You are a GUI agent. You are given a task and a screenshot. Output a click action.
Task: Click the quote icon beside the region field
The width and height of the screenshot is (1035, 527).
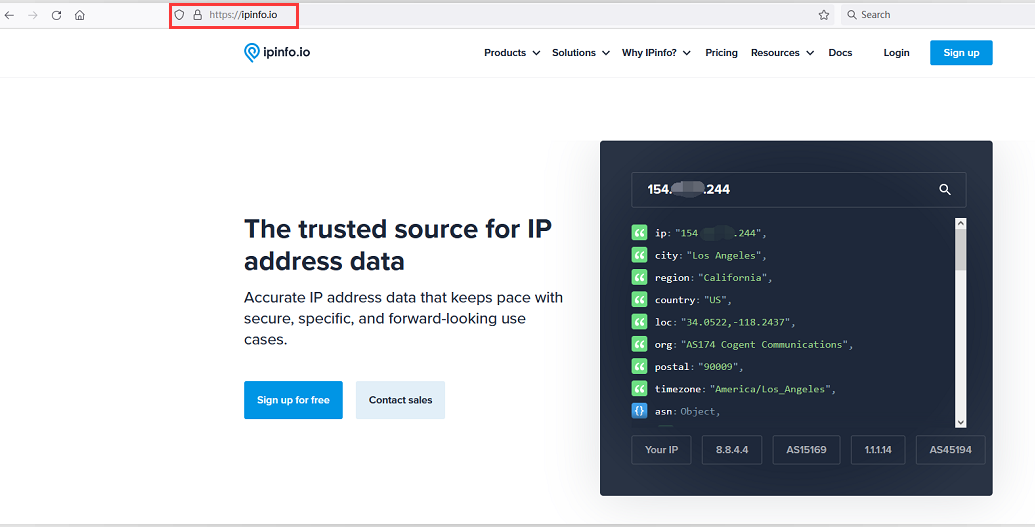click(x=639, y=277)
